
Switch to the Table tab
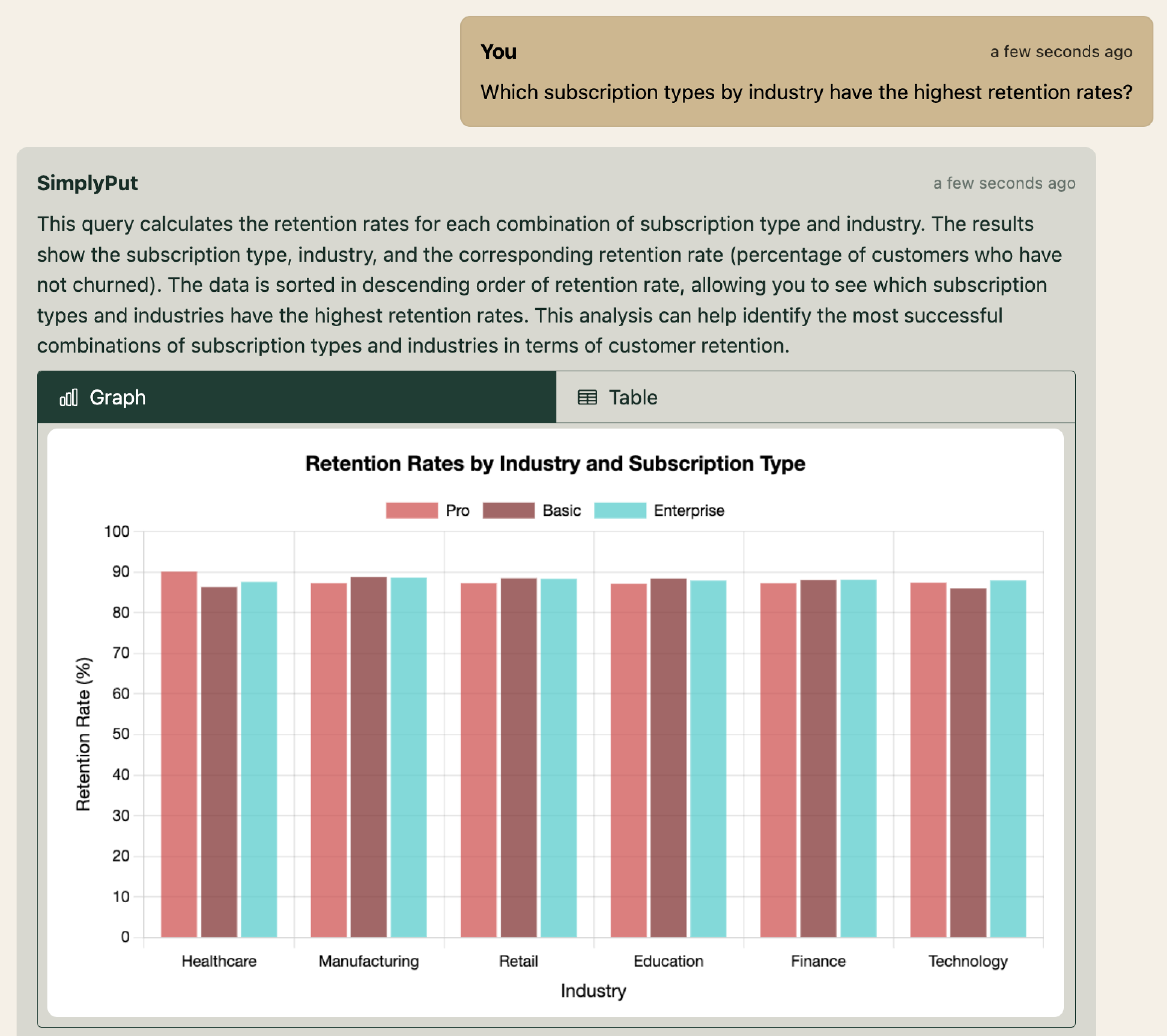815,397
